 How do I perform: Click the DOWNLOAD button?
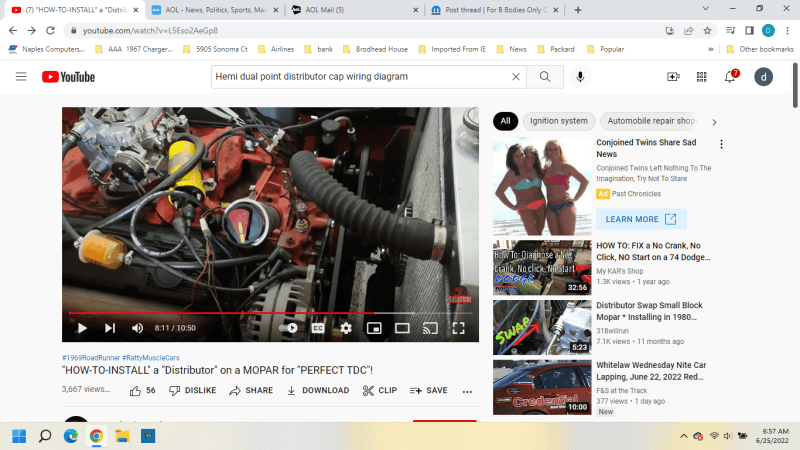click(318, 391)
